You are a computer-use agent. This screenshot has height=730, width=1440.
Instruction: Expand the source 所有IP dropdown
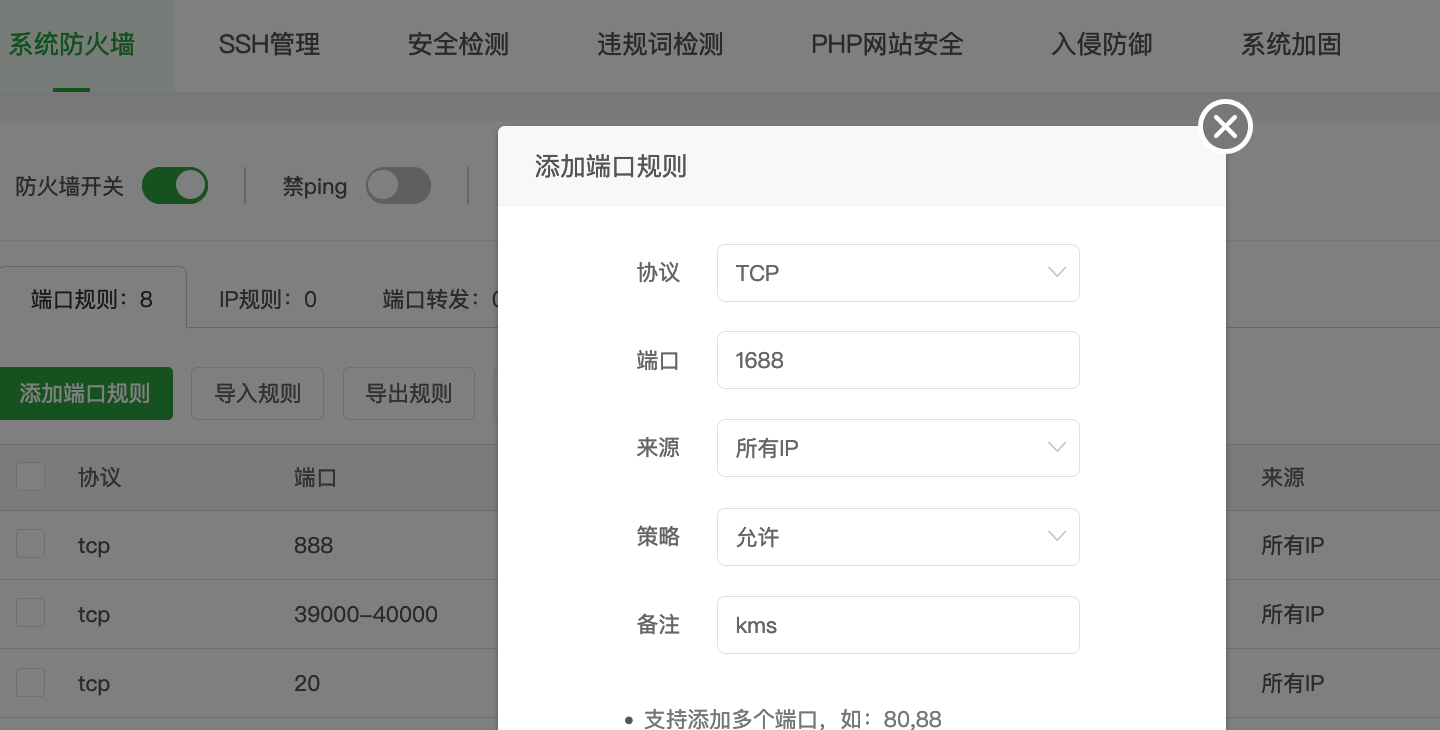click(897, 448)
